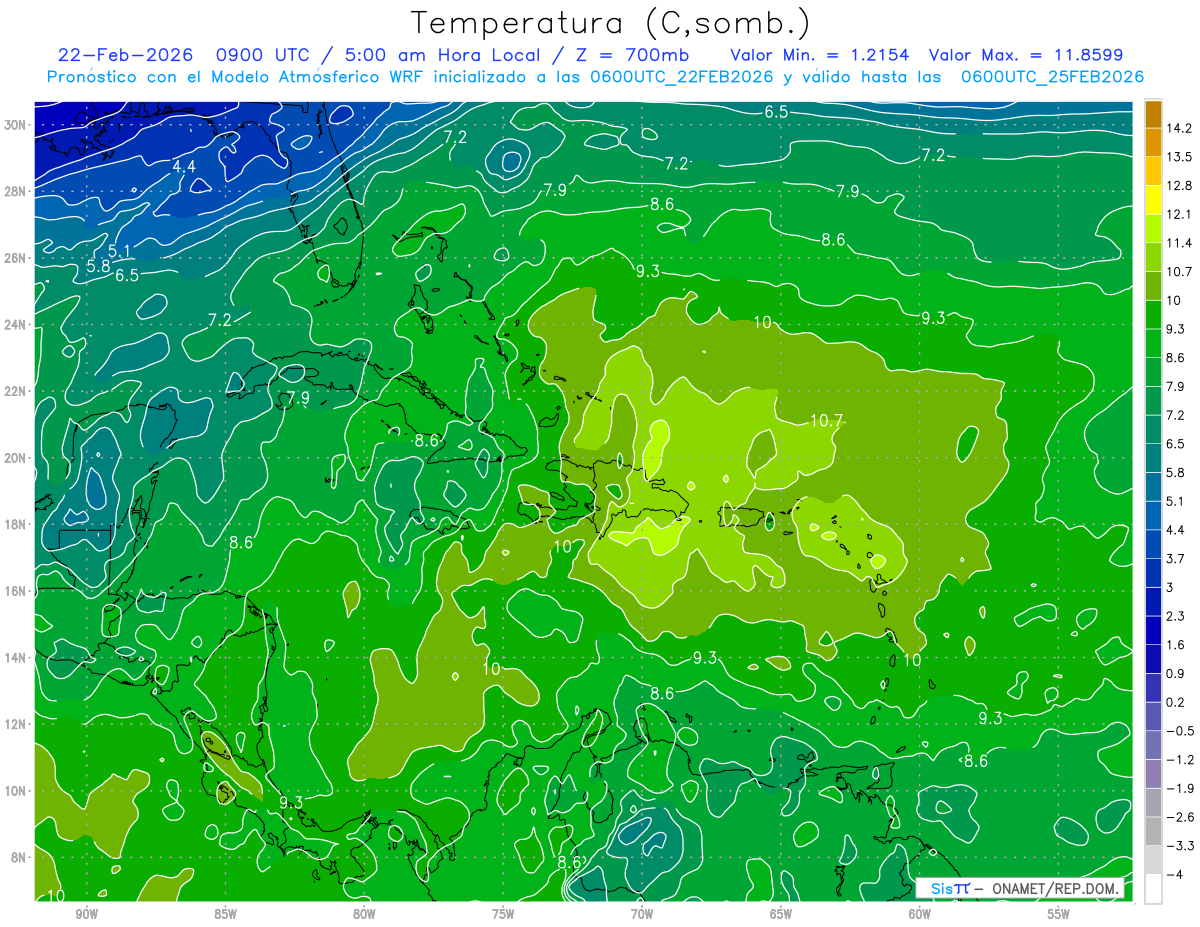1200x927 pixels.
Task: Click the 'Temperatura (C,somb.)' chart title
Action: (x=610, y=23)
